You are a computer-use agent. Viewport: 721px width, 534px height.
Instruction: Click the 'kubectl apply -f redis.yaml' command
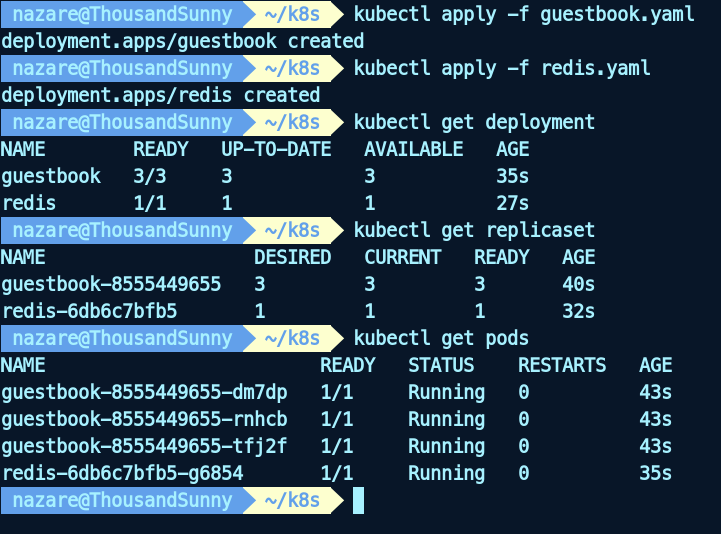(x=502, y=68)
